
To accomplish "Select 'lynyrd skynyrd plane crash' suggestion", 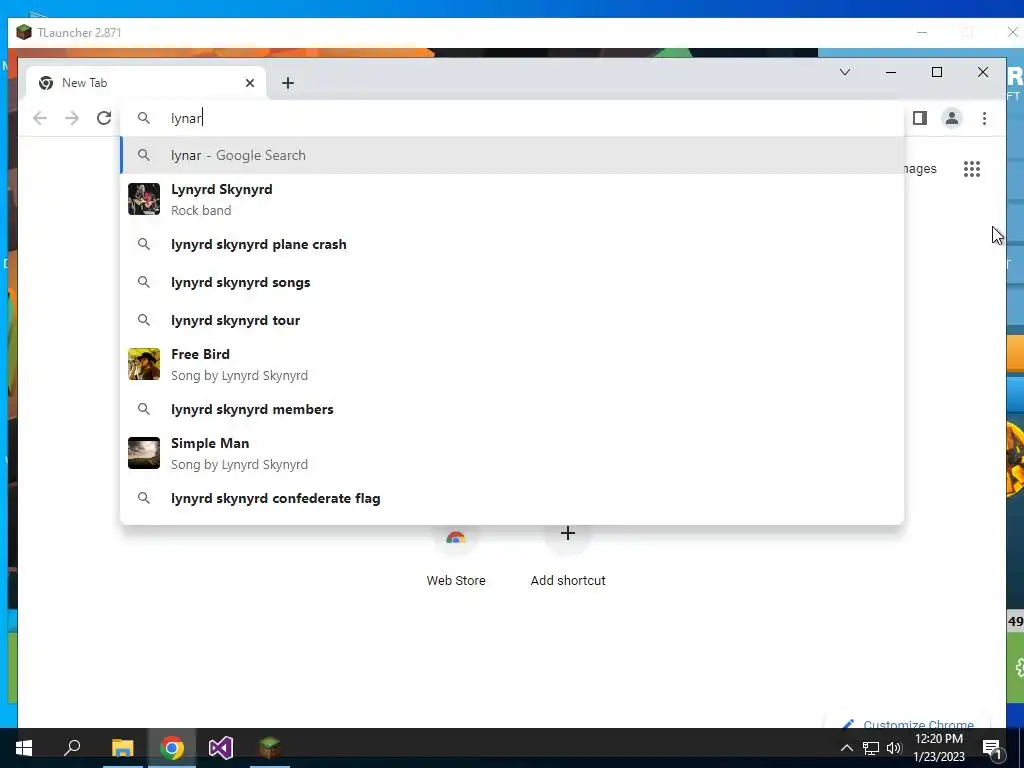I will [x=512, y=244].
